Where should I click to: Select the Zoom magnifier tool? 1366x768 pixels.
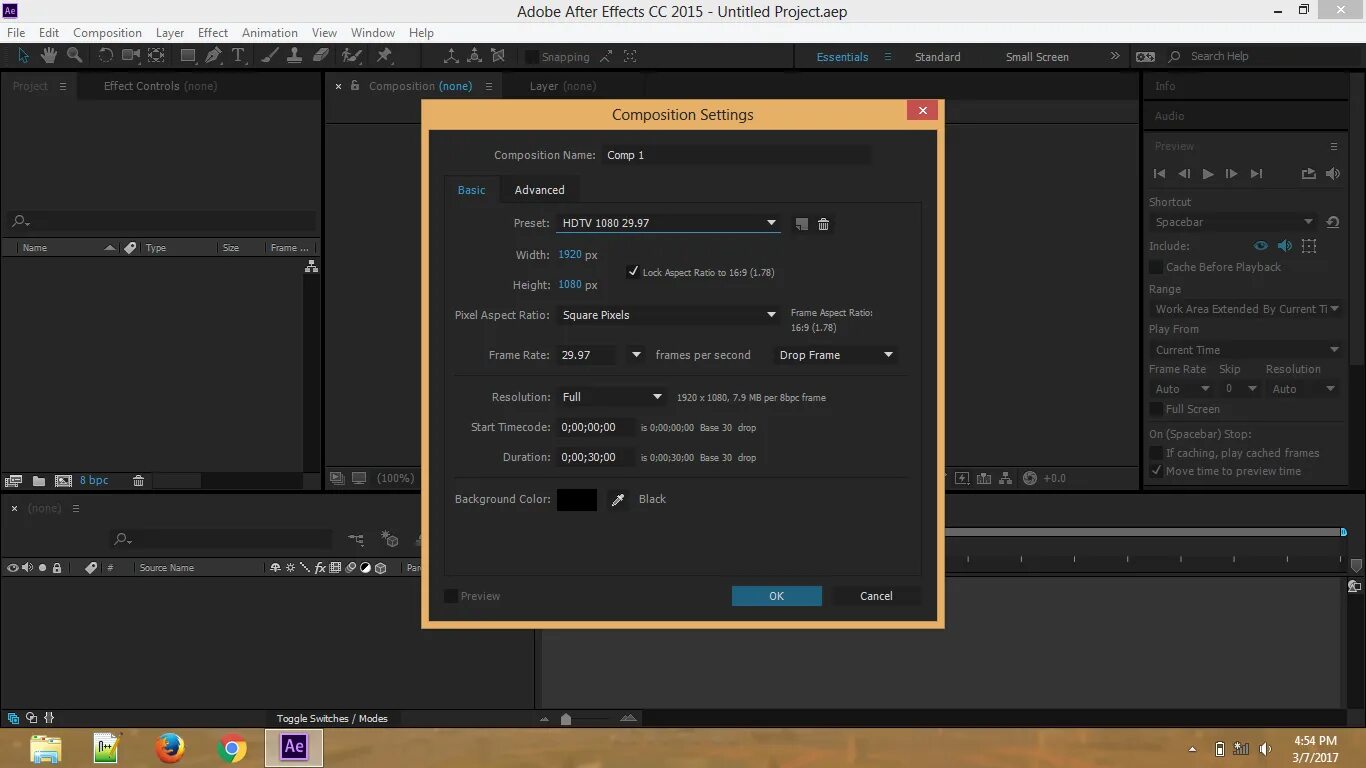tap(73, 56)
